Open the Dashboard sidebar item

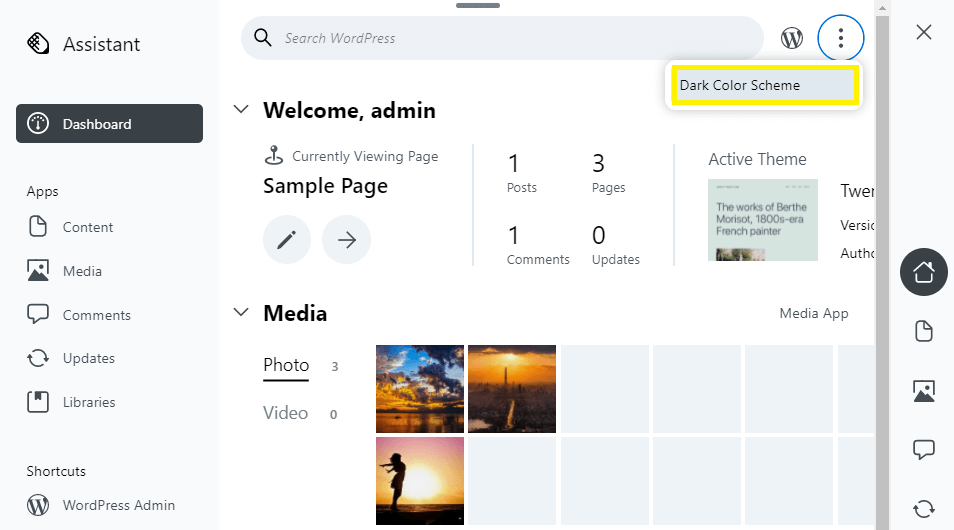click(x=110, y=124)
